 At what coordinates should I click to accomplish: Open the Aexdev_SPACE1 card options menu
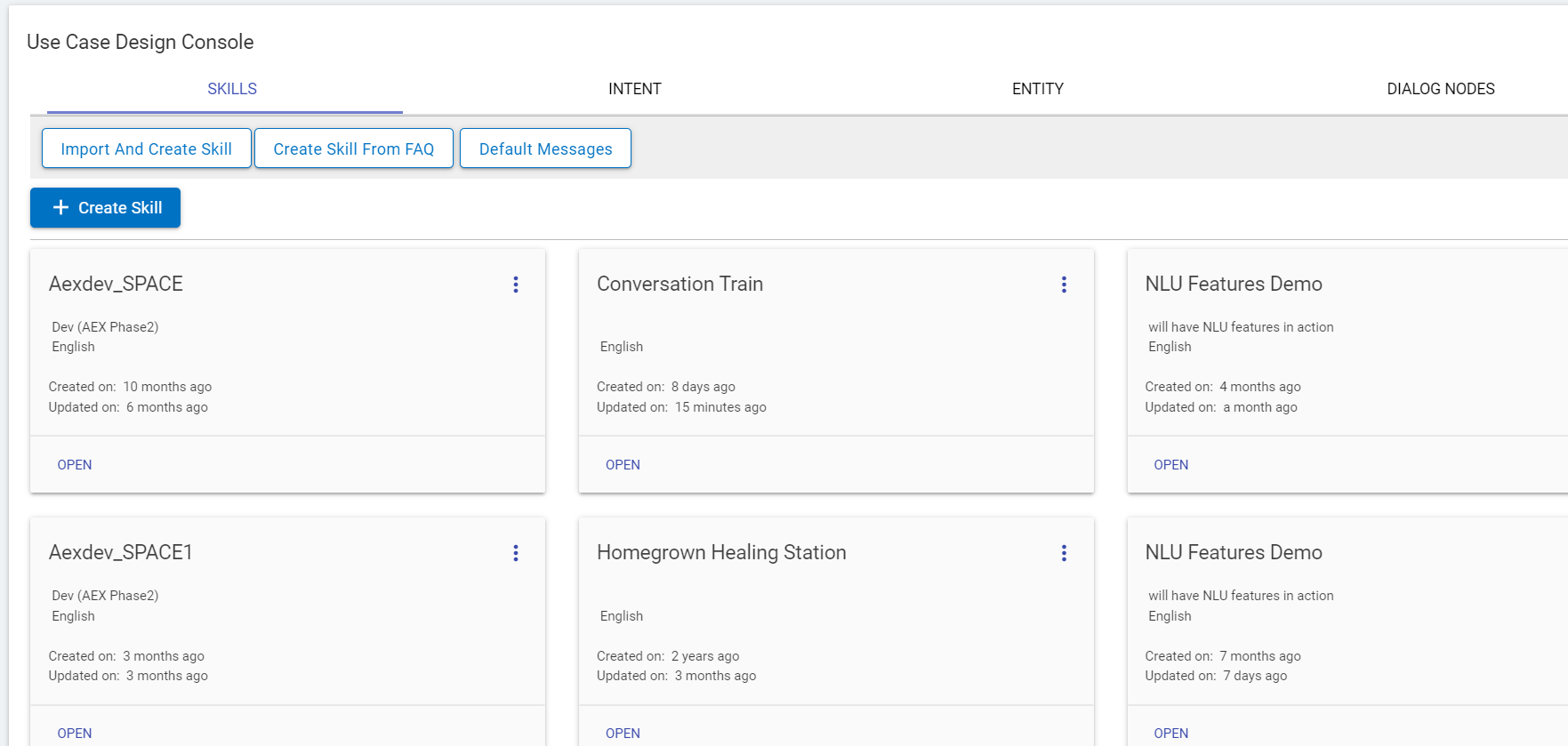tap(515, 553)
